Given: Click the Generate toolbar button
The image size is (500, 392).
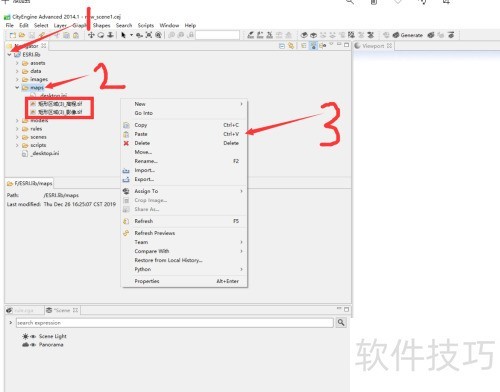Looking at the screenshot, I should tap(407, 35).
